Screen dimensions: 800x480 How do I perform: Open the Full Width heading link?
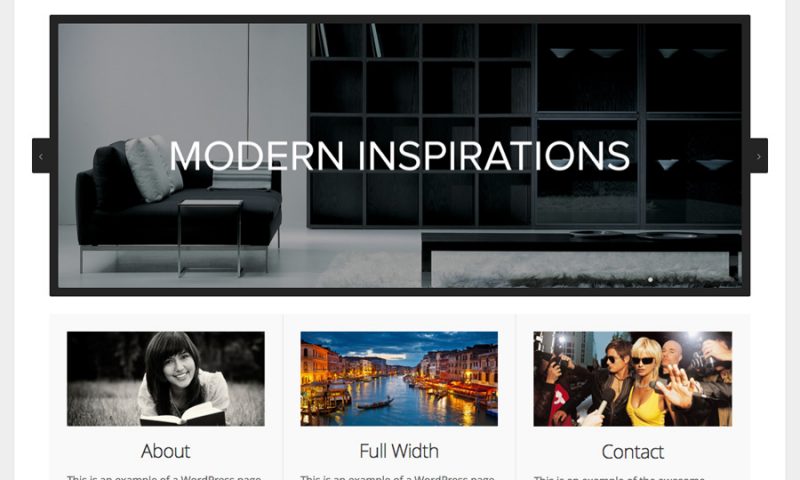399,451
